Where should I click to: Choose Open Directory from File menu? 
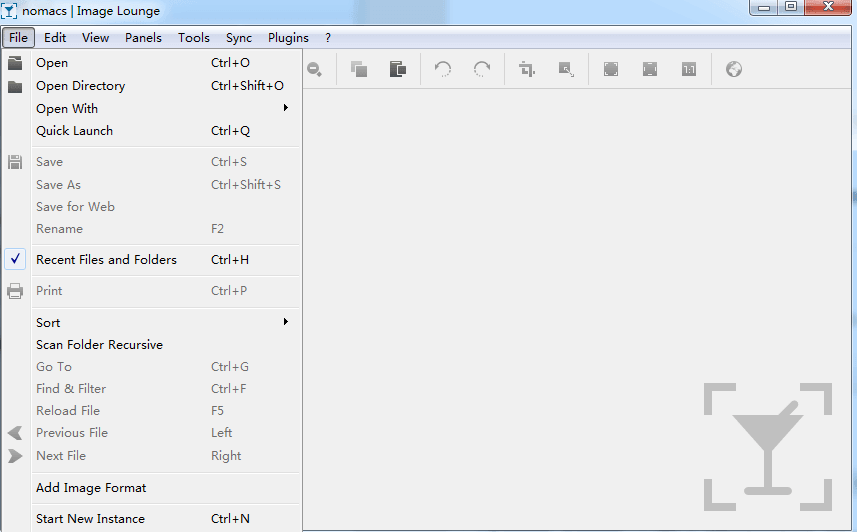pos(80,86)
